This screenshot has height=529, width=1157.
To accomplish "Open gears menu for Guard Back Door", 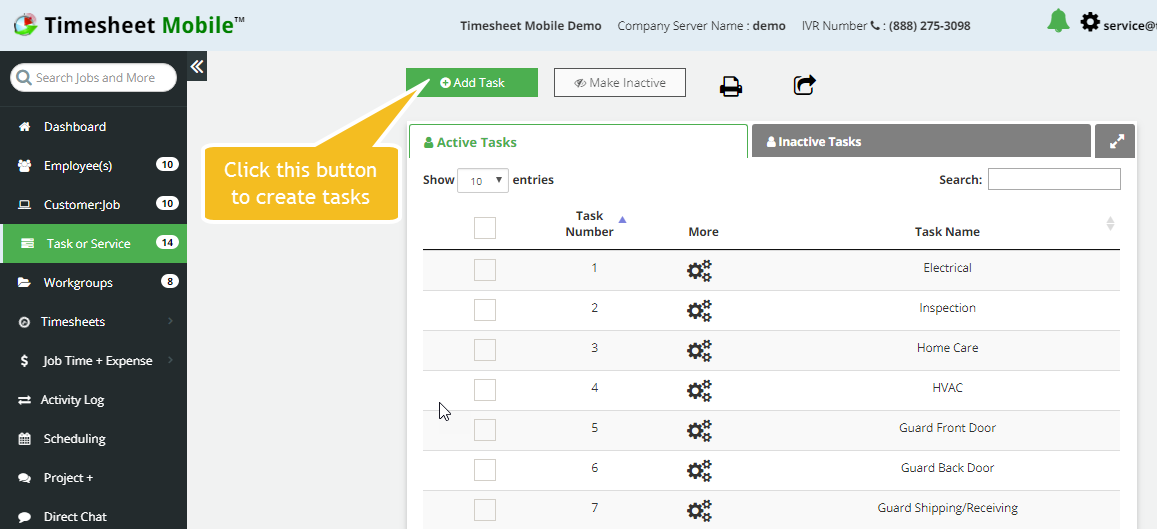I will [x=699, y=470].
